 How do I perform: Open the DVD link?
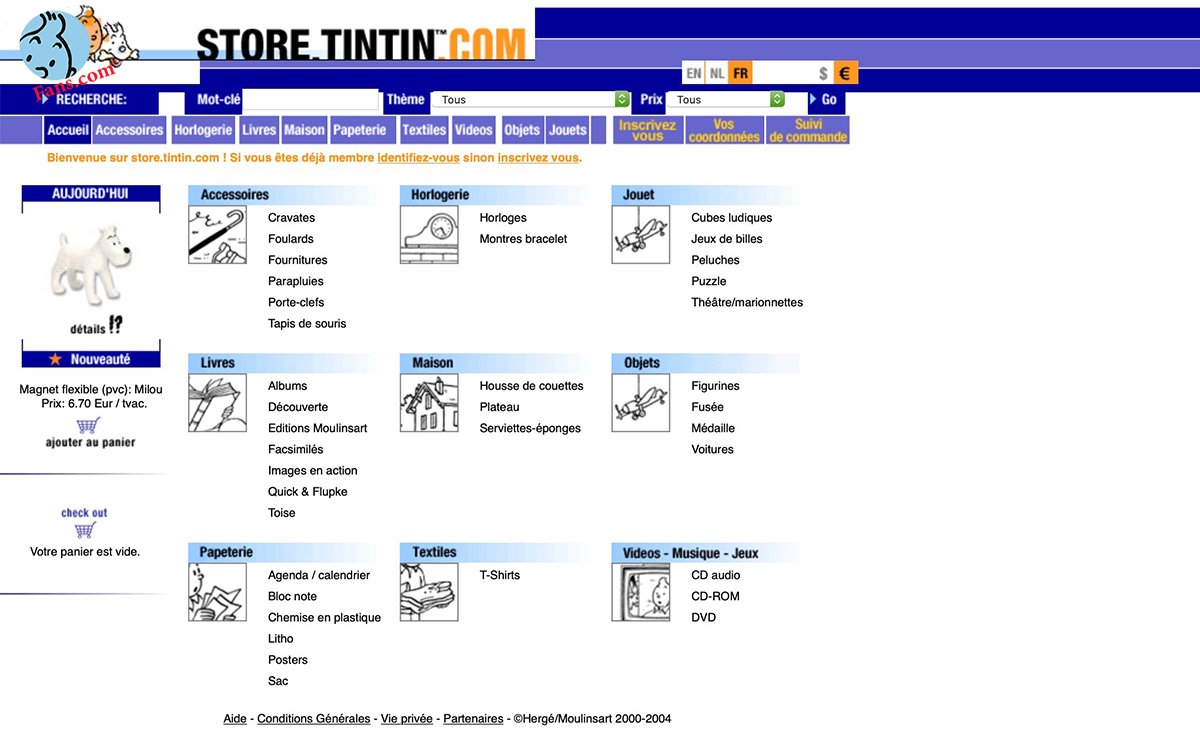click(x=703, y=618)
